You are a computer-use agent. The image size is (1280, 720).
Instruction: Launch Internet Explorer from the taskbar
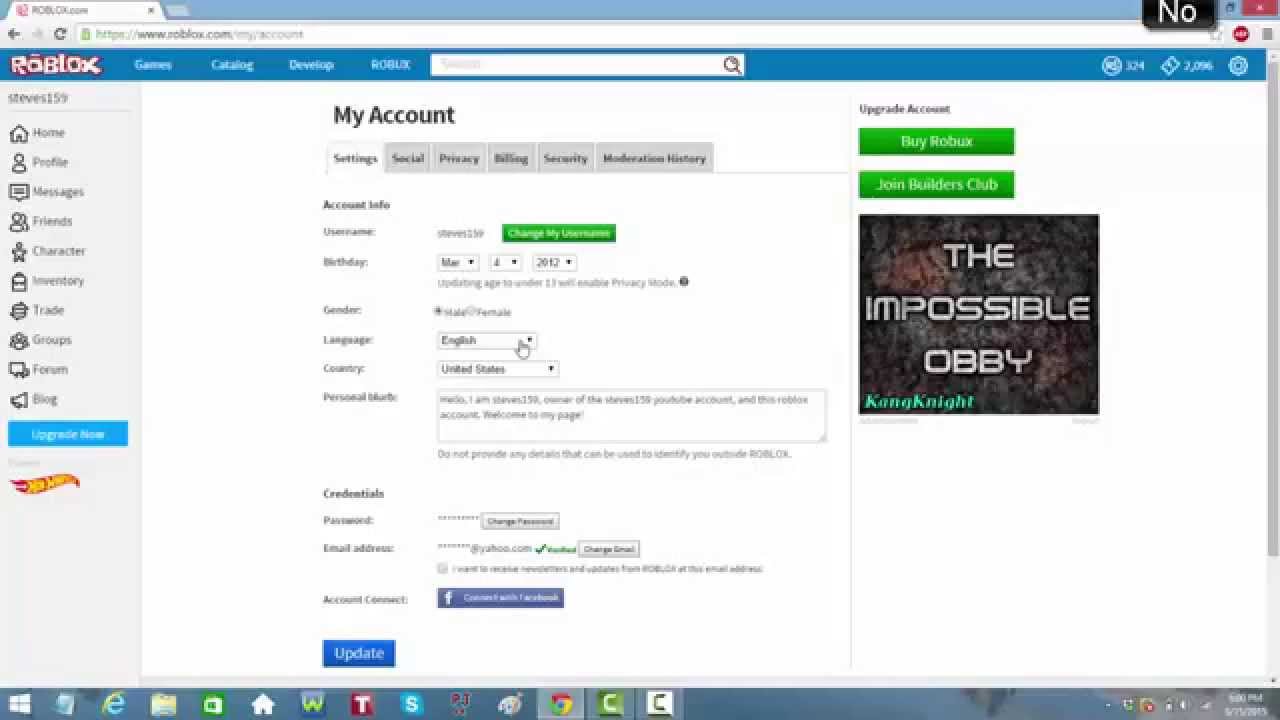tap(114, 704)
